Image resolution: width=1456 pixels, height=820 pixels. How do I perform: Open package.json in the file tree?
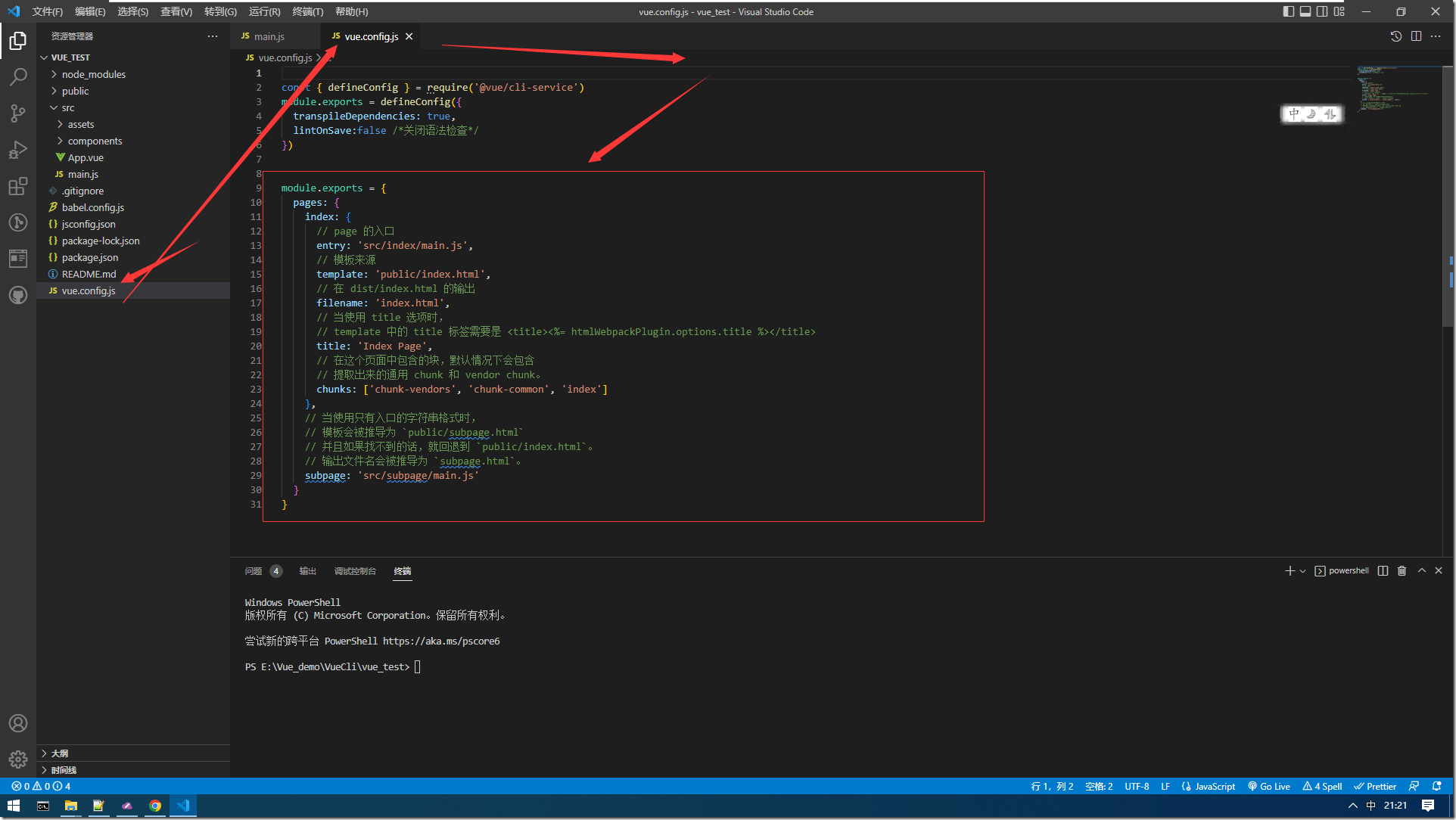click(133, 257)
